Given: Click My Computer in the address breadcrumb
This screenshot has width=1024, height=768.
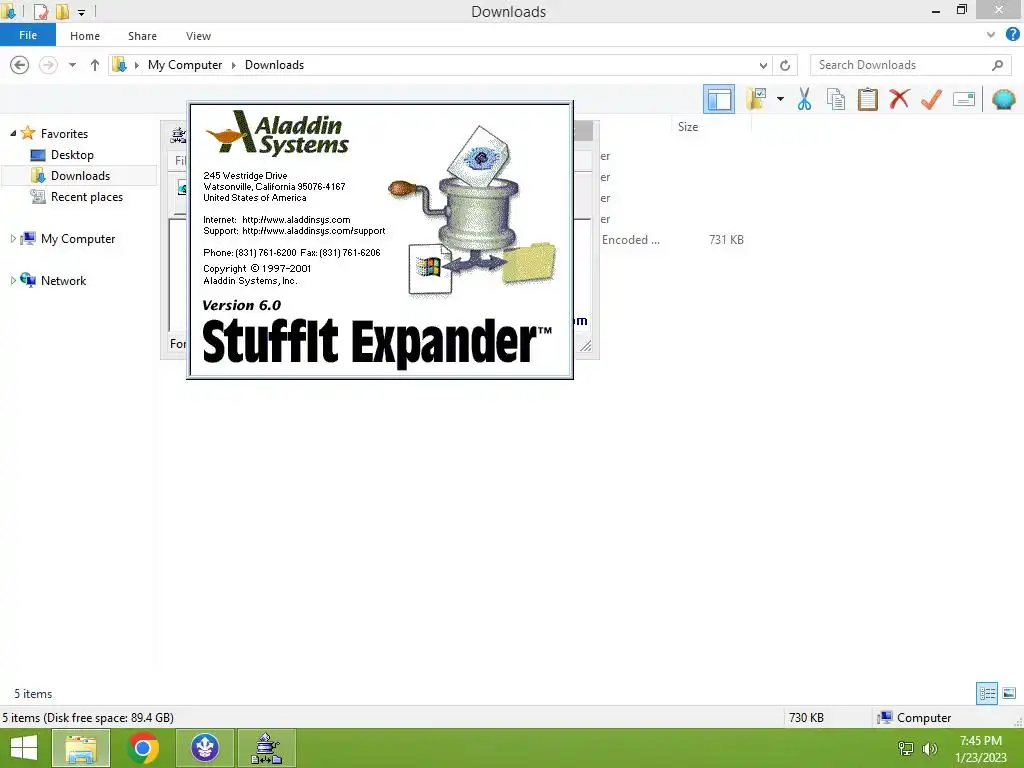Looking at the screenshot, I should pyautogui.click(x=185, y=65).
